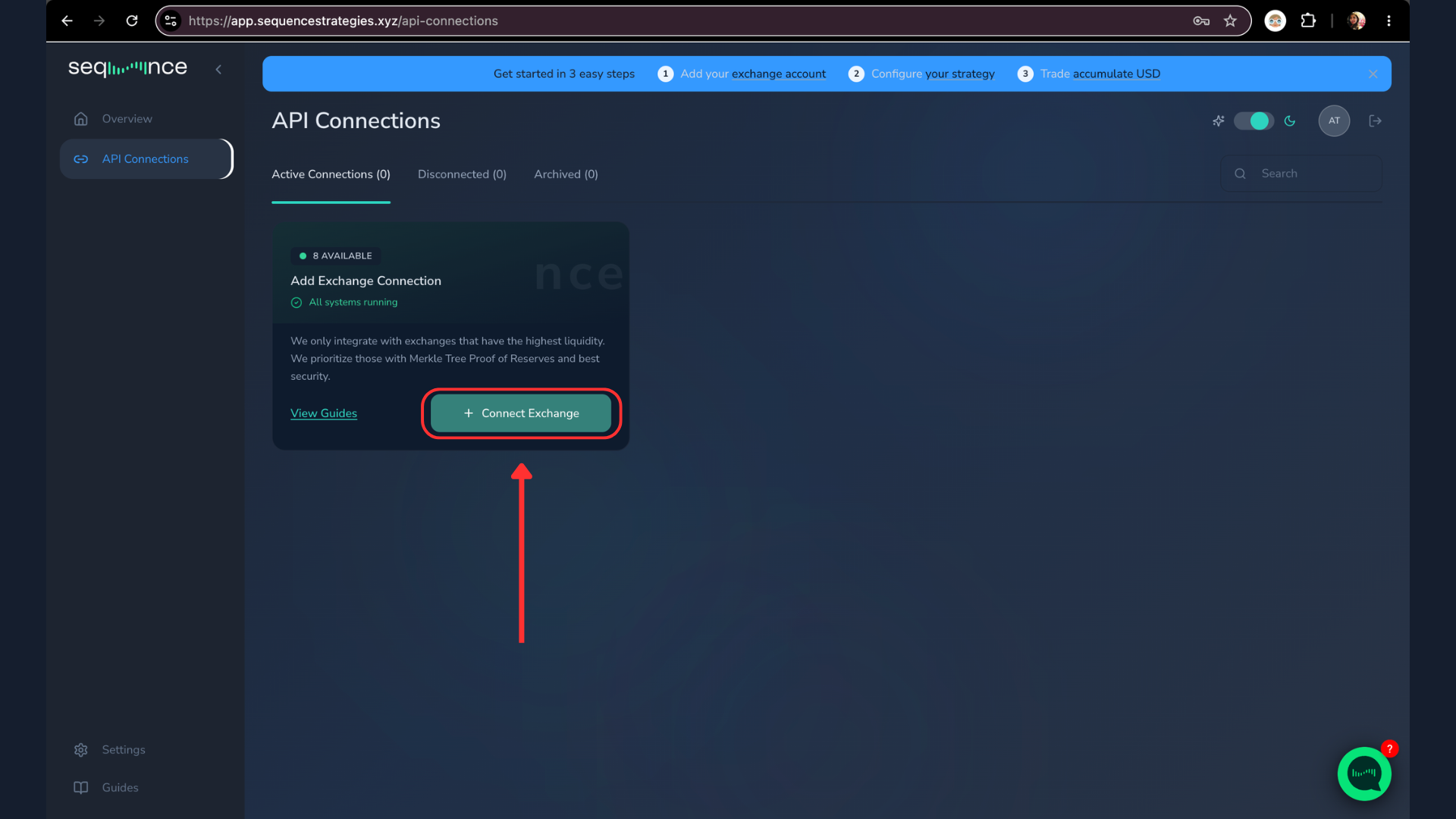This screenshot has height=819, width=1456.
Task: Focus the Search input field
Action: (1301, 174)
